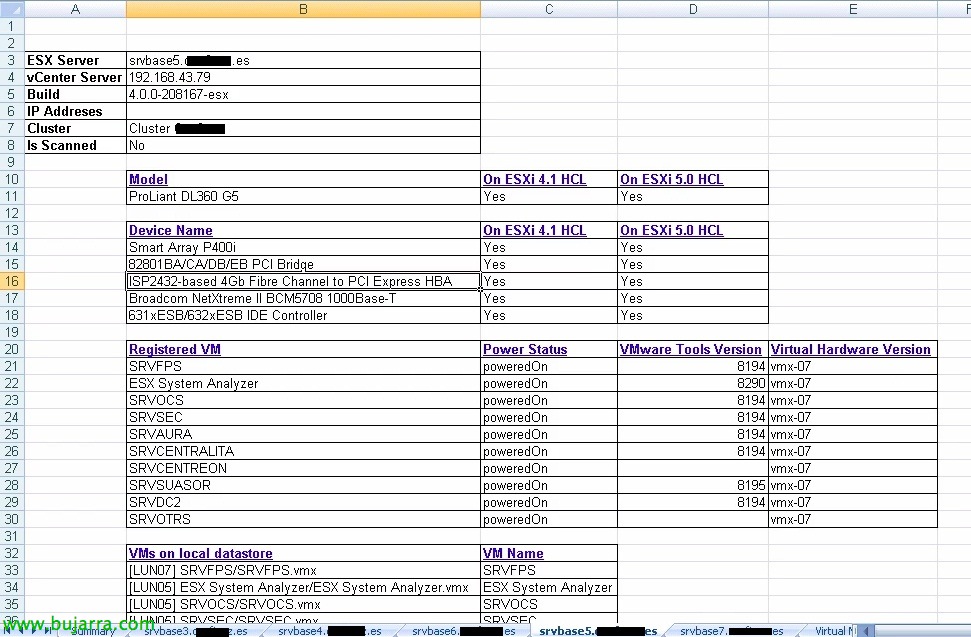Viewport: 971px width, 637px height.
Task: Click VMs on local datastore link
Action: (201, 553)
